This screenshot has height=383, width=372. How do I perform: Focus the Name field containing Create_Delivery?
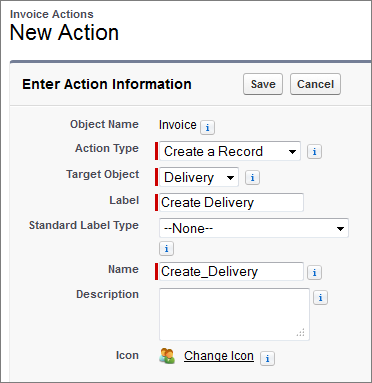pos(231,271)
